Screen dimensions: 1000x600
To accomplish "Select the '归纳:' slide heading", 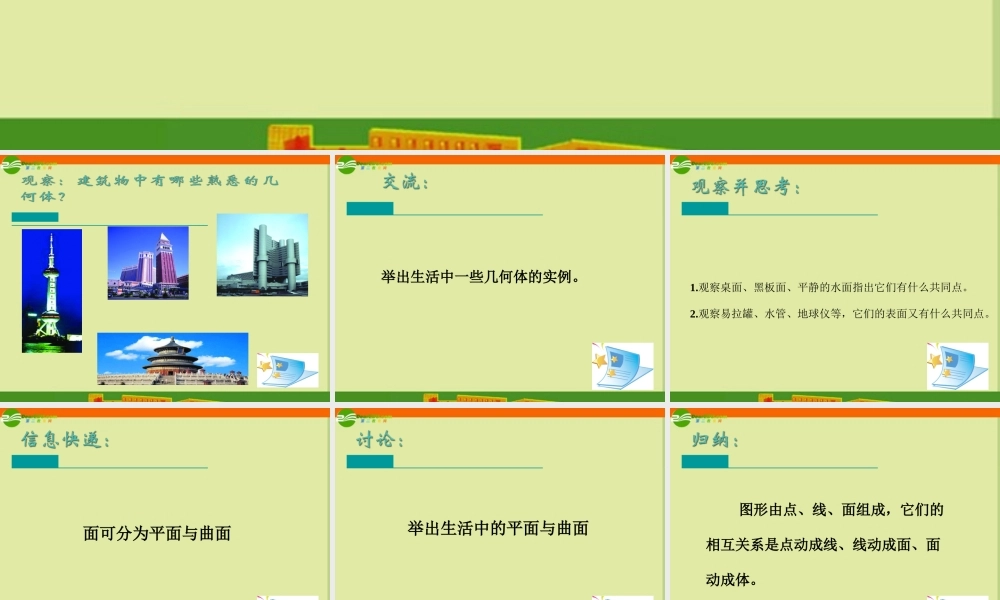I will [x=715, y=440].
